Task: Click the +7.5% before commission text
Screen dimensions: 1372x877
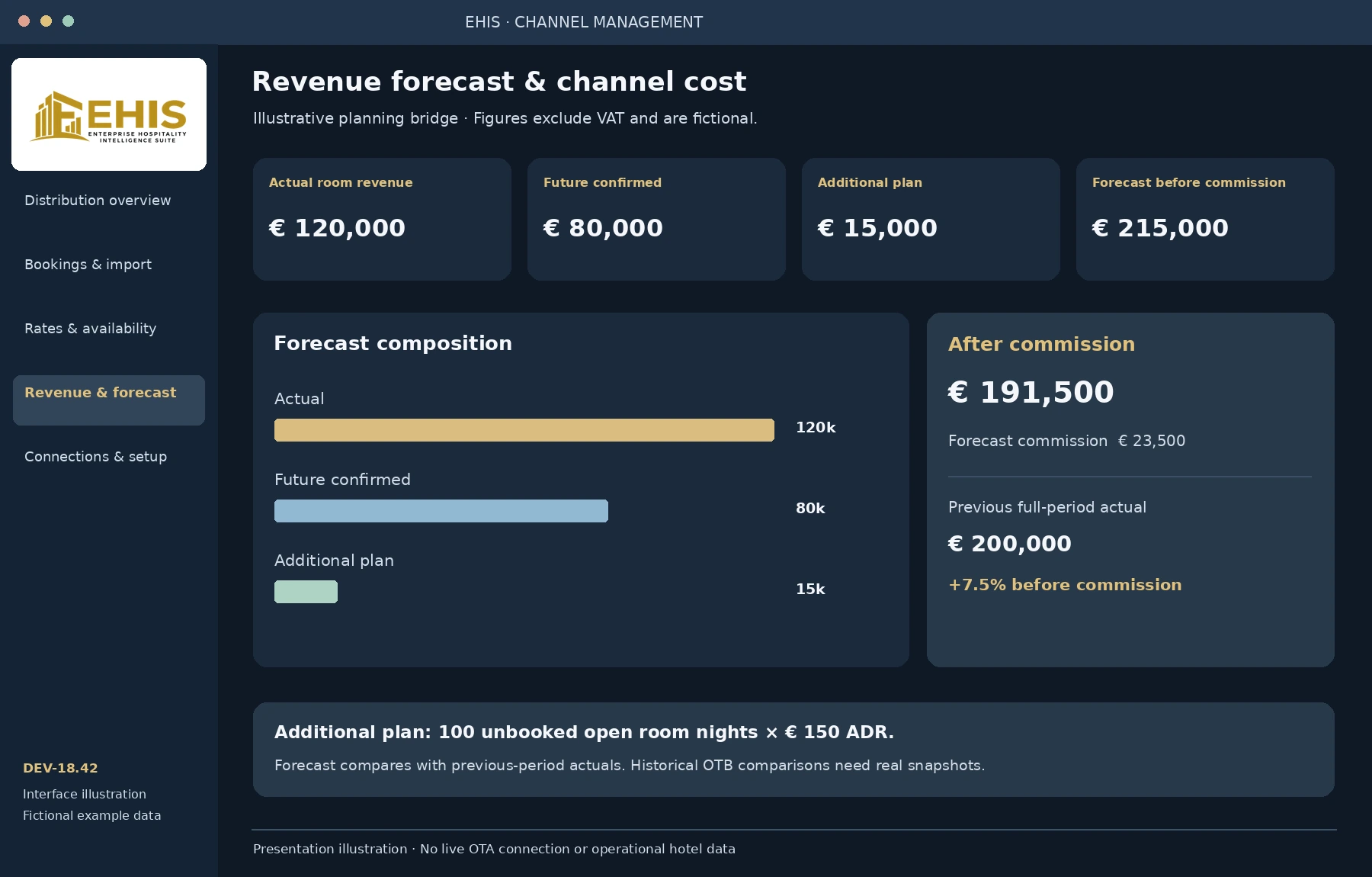Action: (x=1065, y=585)
